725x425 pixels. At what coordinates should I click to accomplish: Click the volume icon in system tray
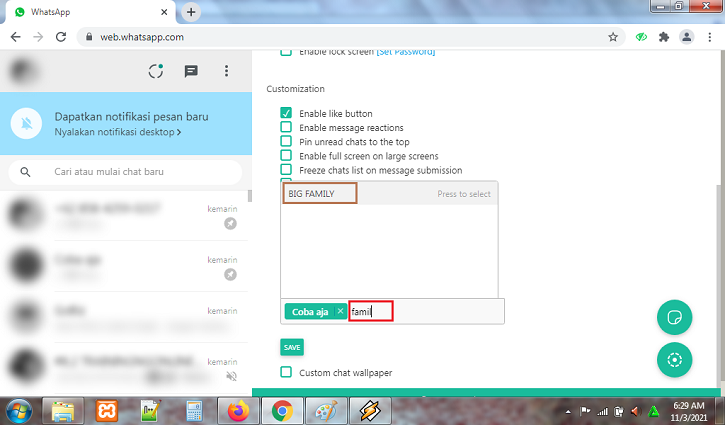tap(636, 411)
